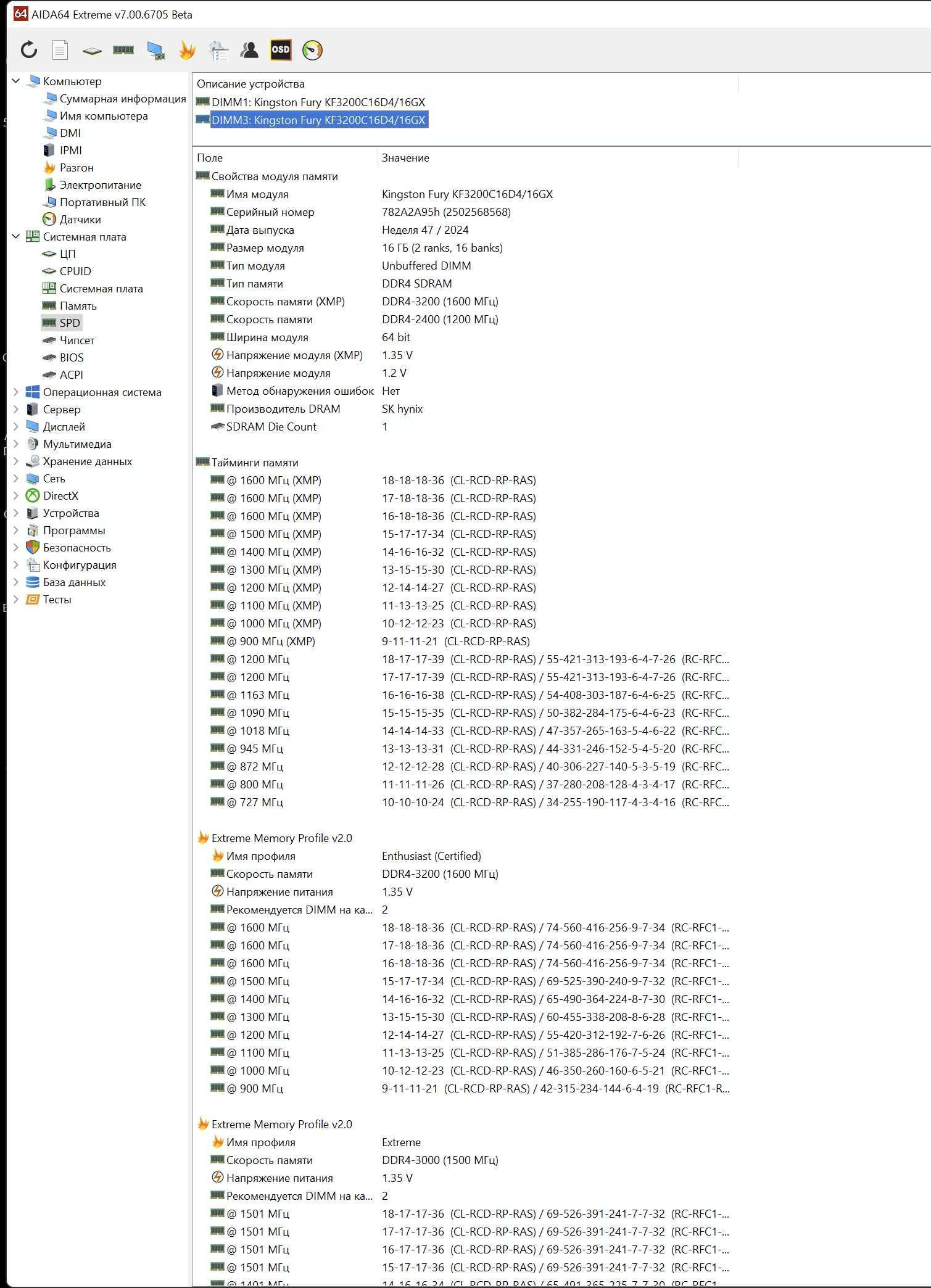Expand the Дисплей tree node

(x=16, y=426)
